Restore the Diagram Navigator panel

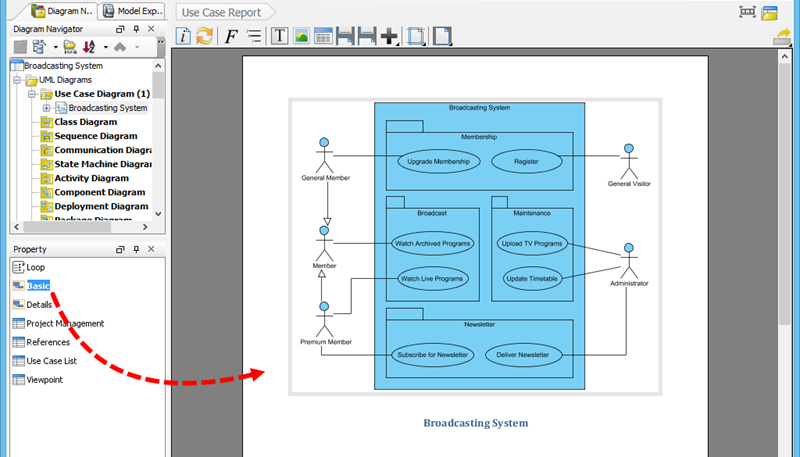120,29
